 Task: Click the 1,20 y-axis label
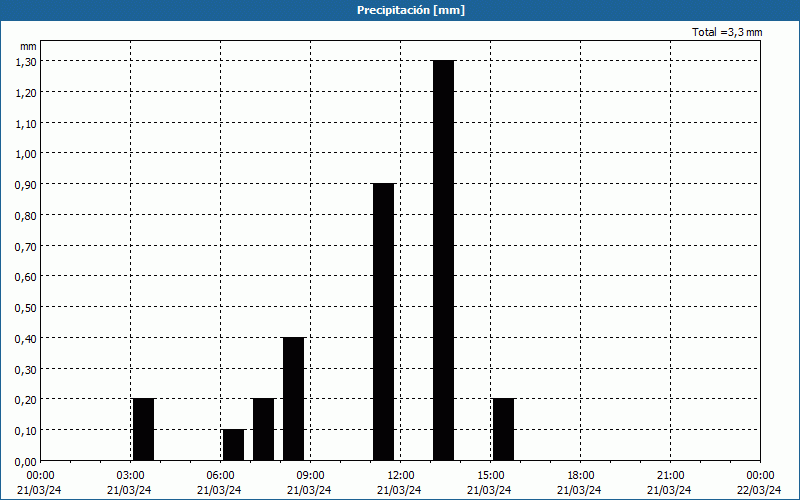click(x=26, y=93)
